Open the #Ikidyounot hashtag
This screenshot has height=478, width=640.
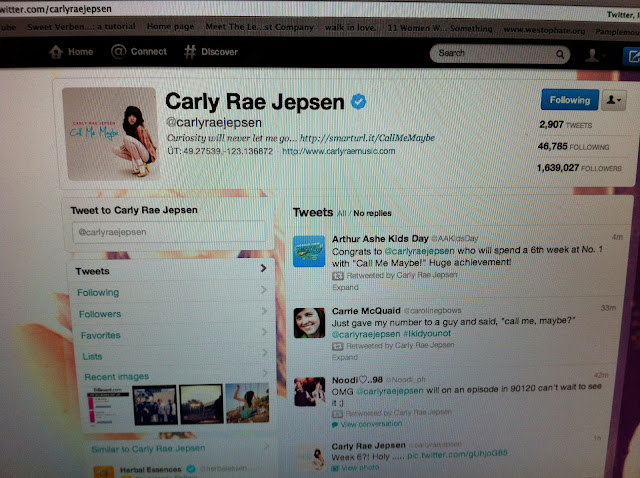427,333
